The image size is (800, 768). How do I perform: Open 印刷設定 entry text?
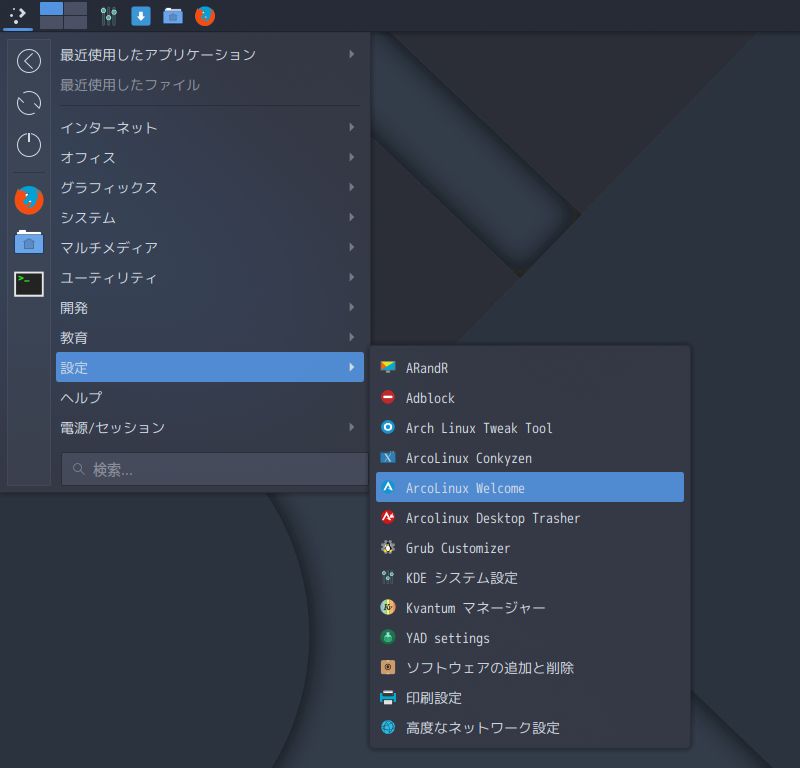coord(434,698)
